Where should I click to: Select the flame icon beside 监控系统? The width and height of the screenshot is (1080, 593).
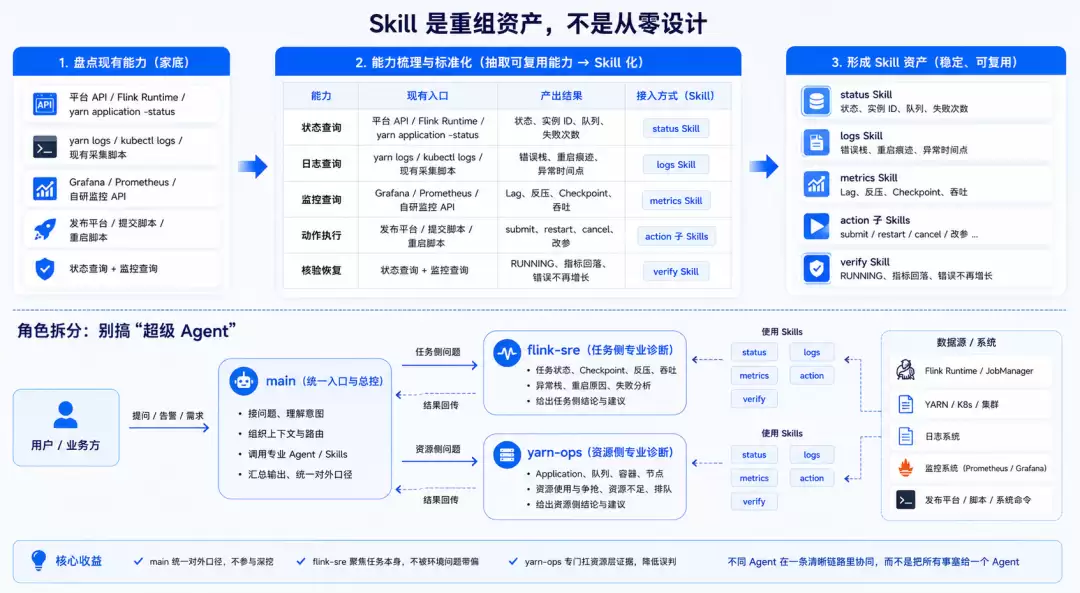coord(906,468)
